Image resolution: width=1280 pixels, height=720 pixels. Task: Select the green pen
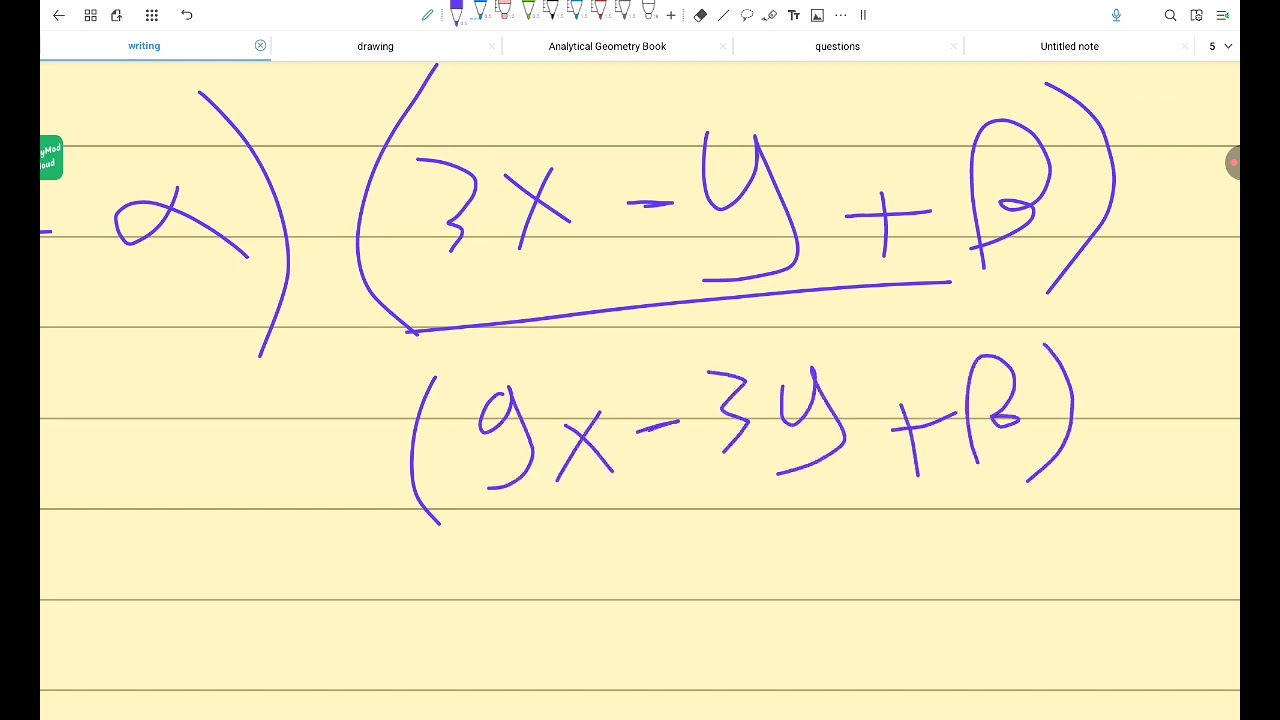[x=528, y=12]
